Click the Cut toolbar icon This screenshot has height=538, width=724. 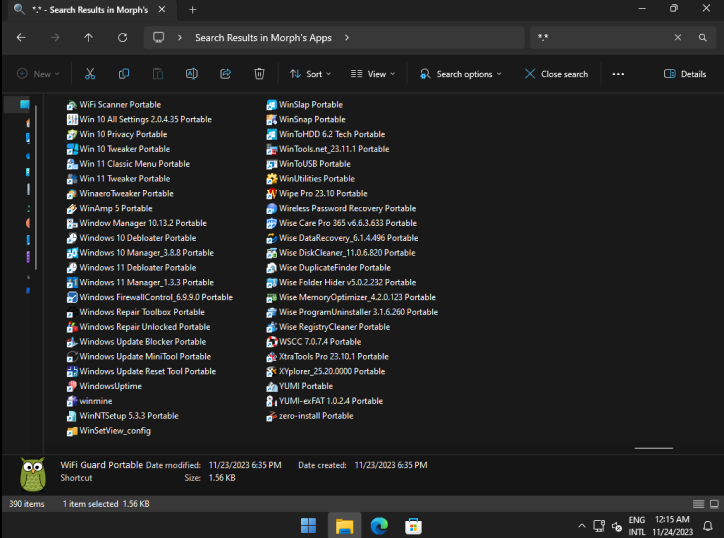tap(90, 74)
